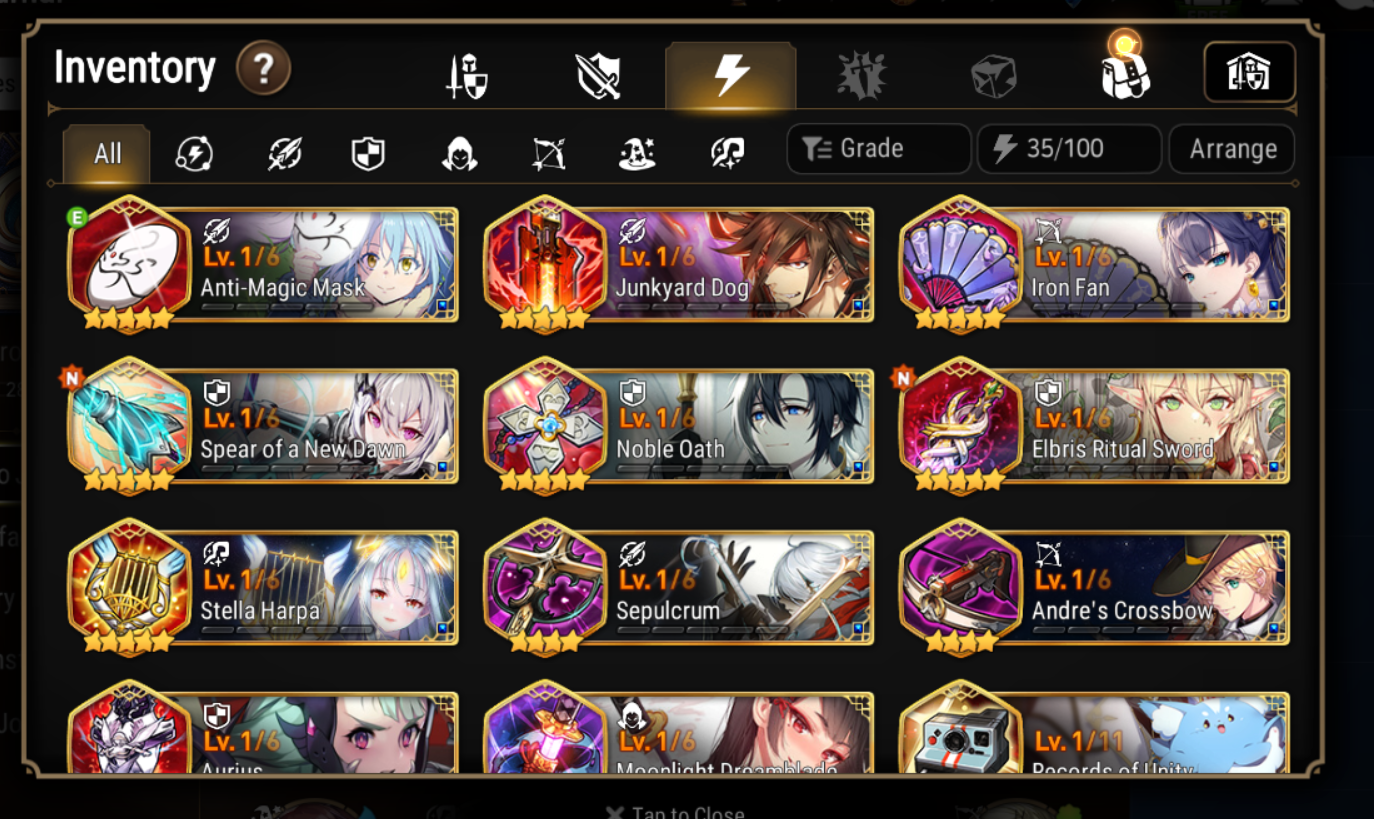Select the Anti-Magic Mask artifact
The height and width of the screenshot is (819, 1374).
[x=264, y=265]
